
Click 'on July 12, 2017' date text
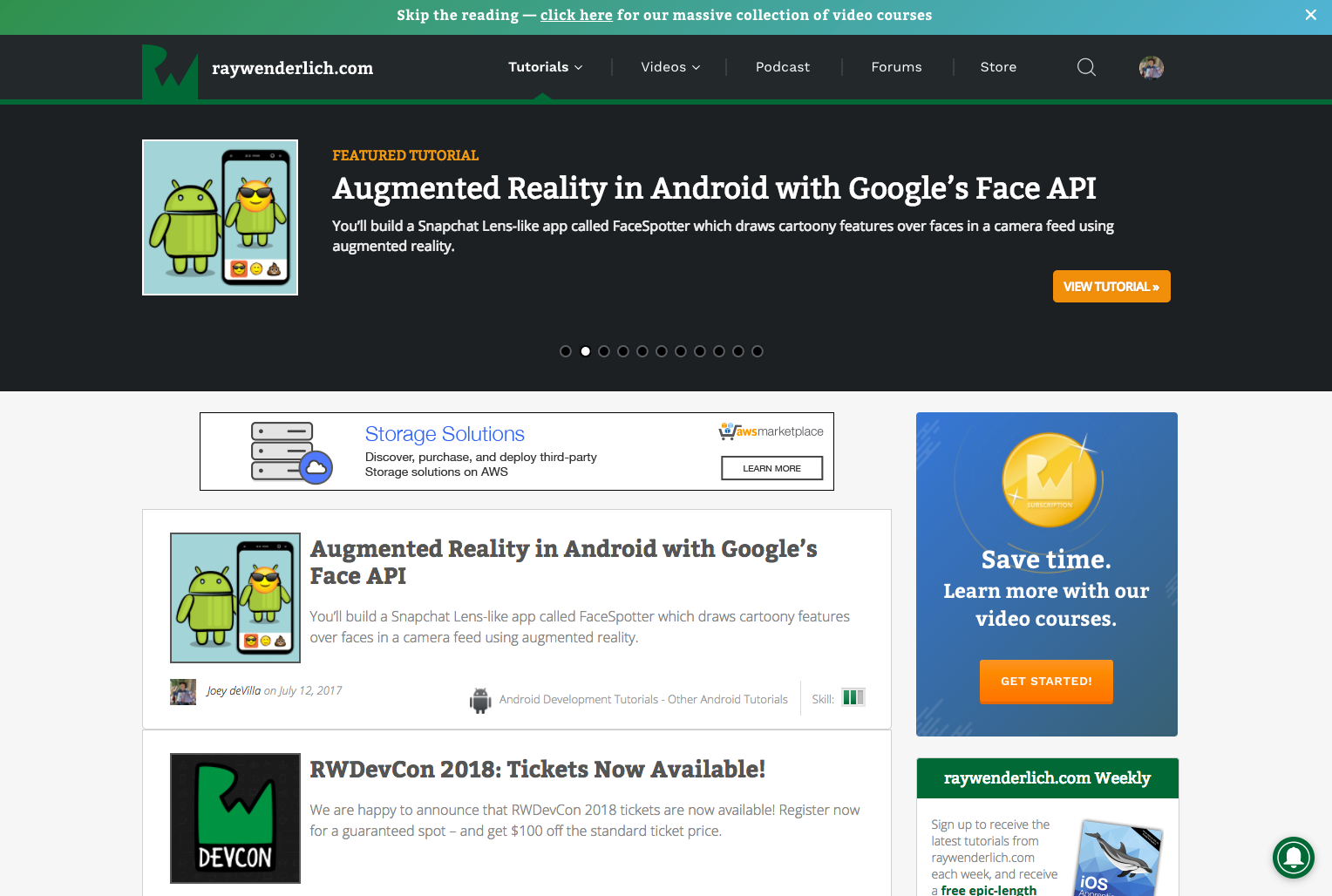tap(302, 691)
